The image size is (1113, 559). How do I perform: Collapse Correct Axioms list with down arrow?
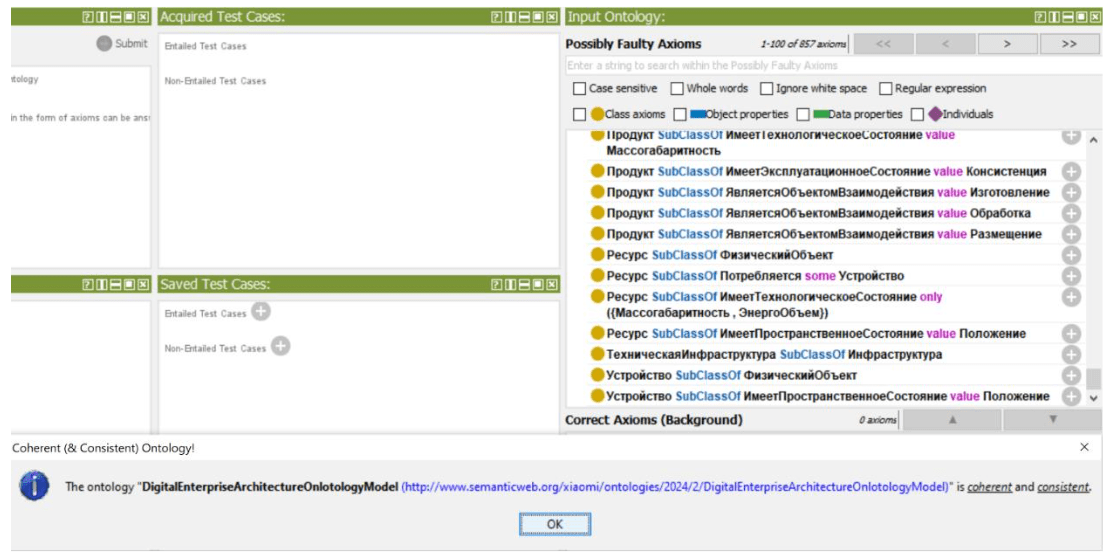pos(1052,420)
